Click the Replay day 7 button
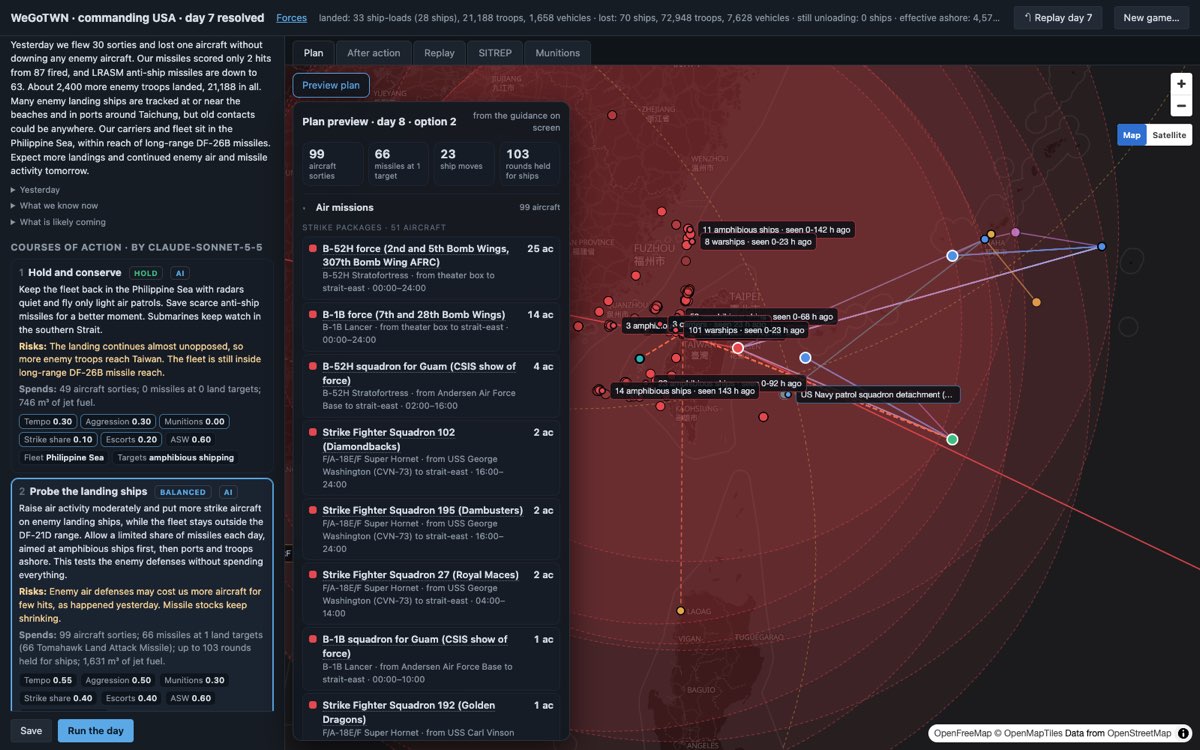The width and height of the screenshot is (1200, 750). pyautogui.click(x=1059, y=18)
